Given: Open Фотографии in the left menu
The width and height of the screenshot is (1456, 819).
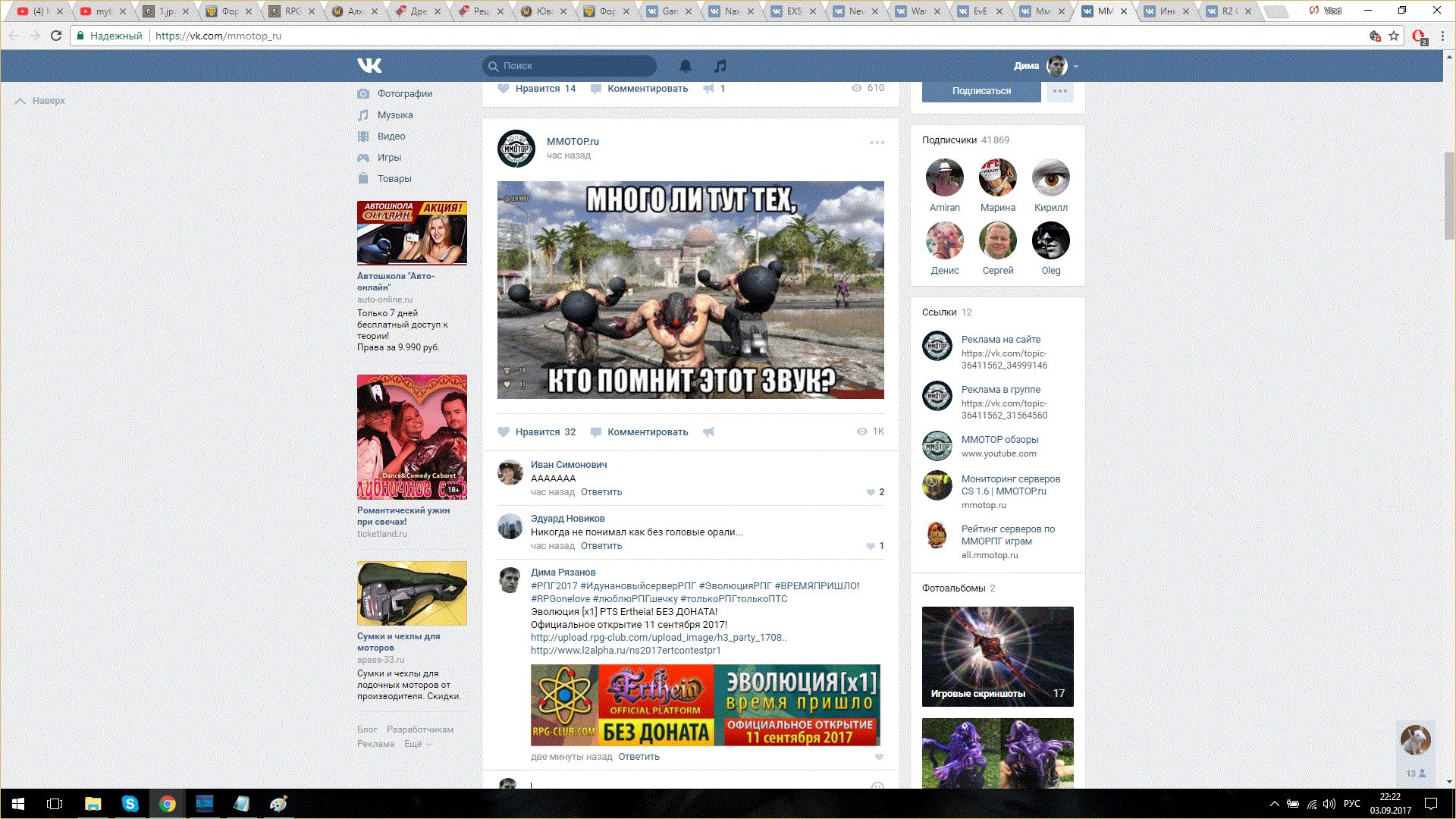Looking at the screenshot, I should coord(405,93).
